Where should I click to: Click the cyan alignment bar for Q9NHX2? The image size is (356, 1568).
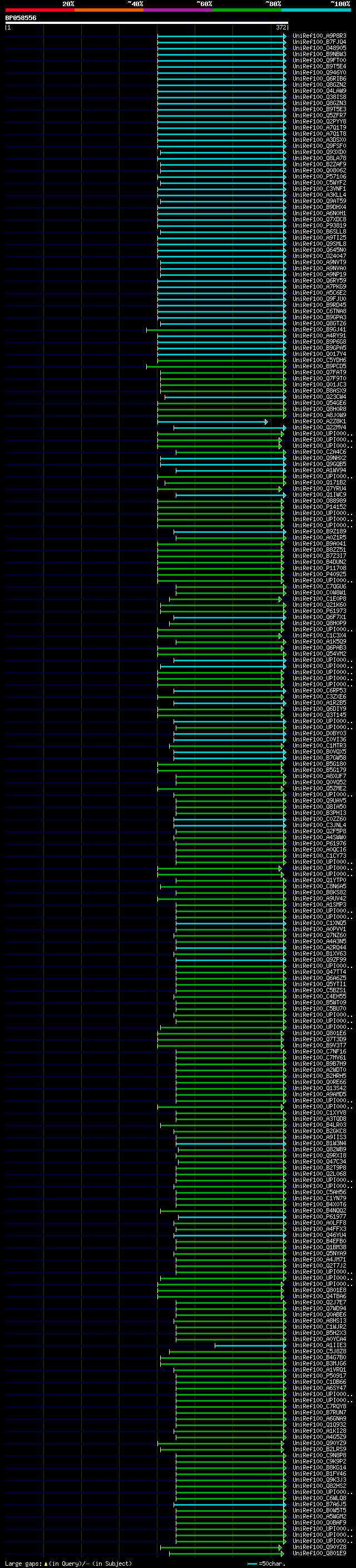click(x=222, y=458)
